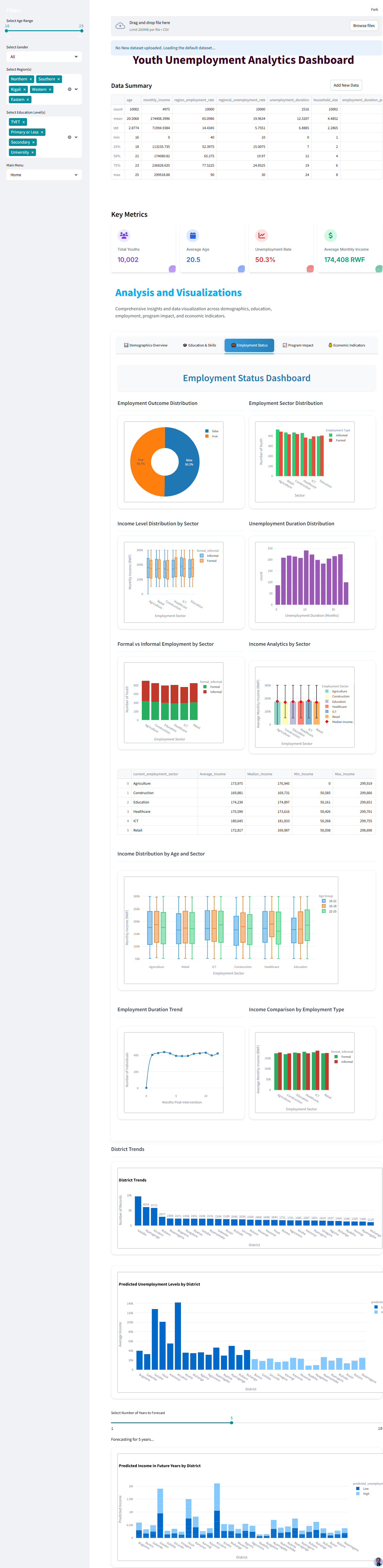Switch to the Demographics Overview tab
This screenshot has height=1568, width=383.
(146, 345)
